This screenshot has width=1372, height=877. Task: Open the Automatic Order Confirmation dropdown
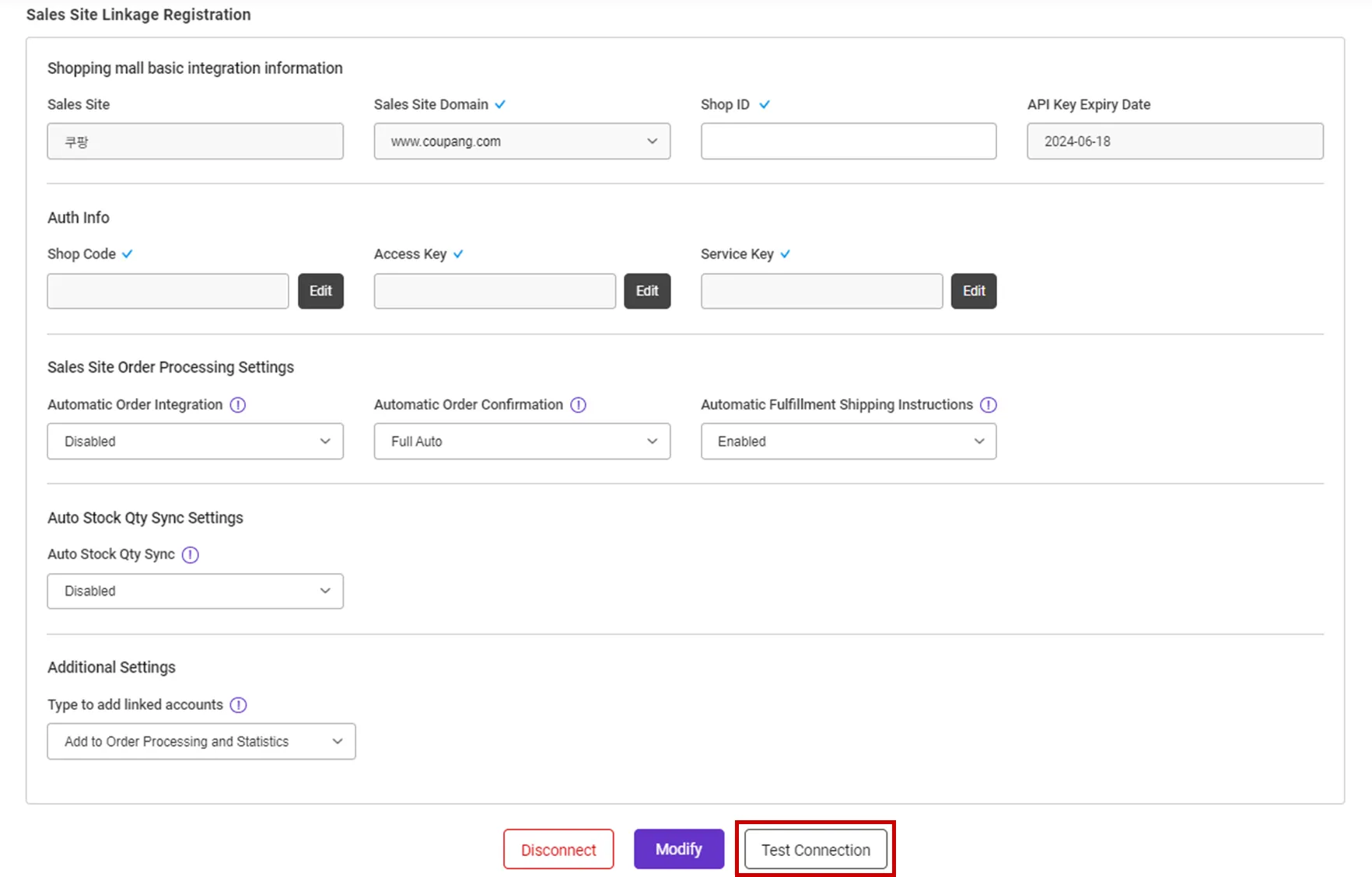pyautogui.click(x=522, y=442)
